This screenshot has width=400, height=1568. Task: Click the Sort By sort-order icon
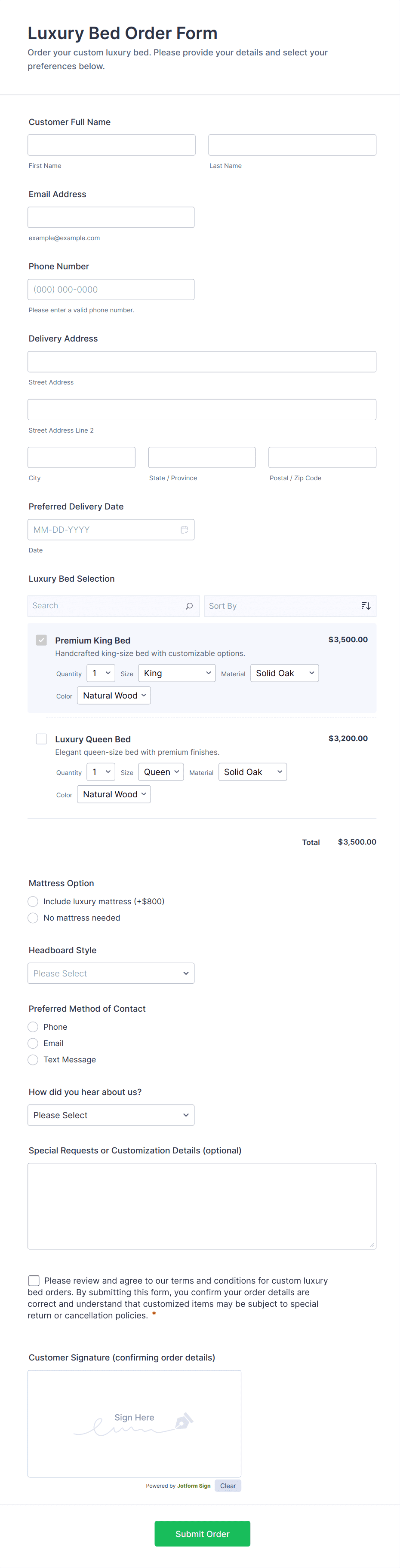coord(366,606)
